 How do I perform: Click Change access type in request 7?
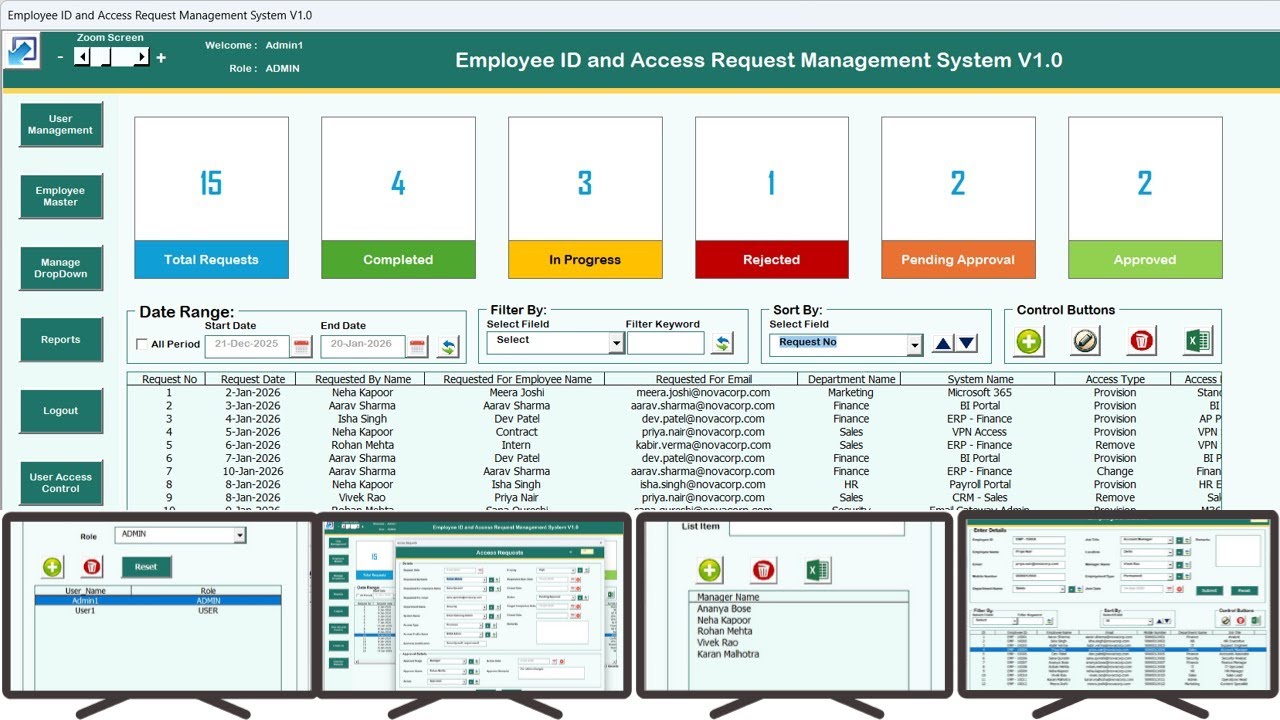1114,471
